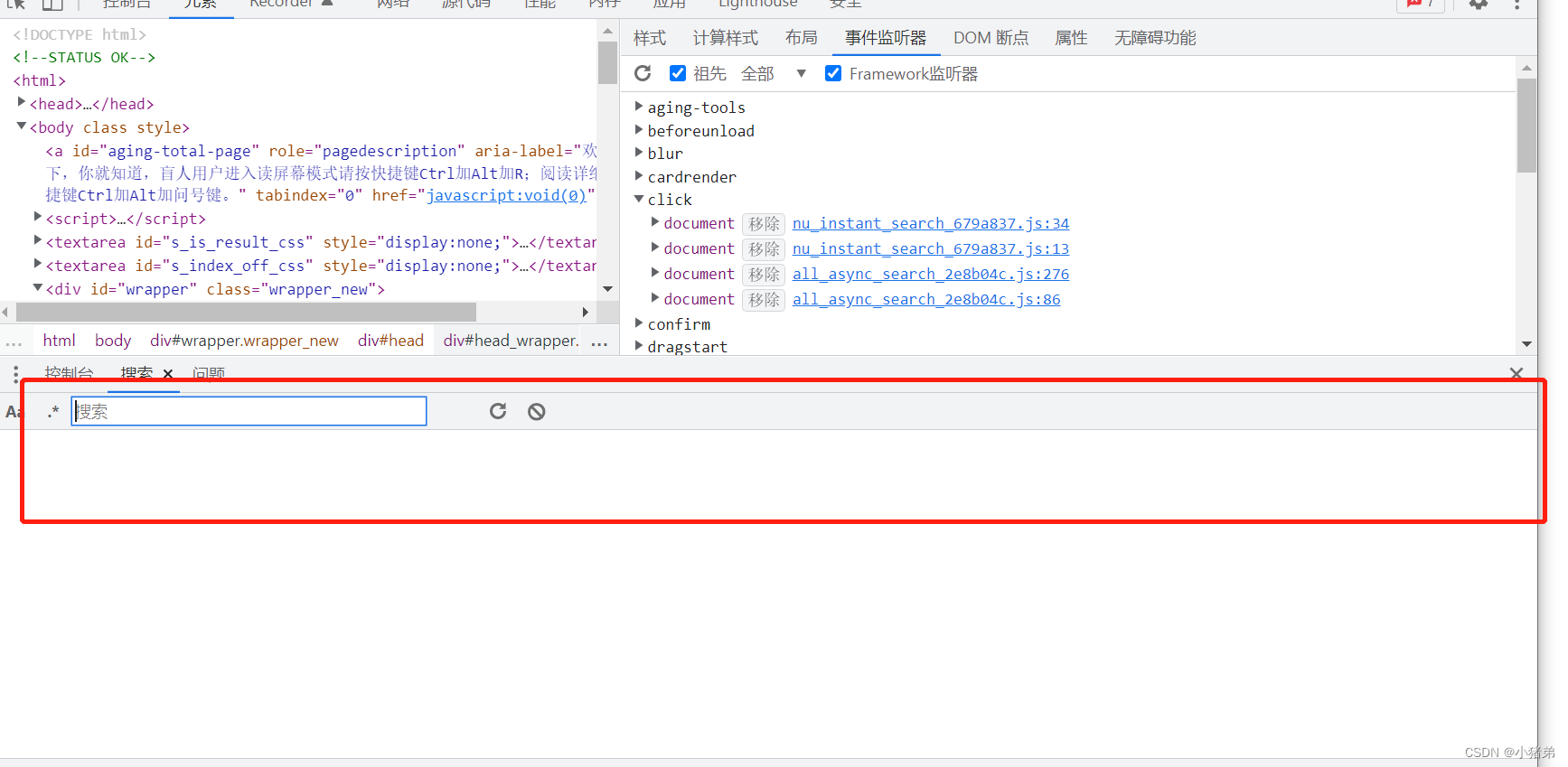The height and width of the screenshot is (767, 1568).
Task: Open nu_instant_search_679a837.js:13 source link
Action: coord(931,248)
